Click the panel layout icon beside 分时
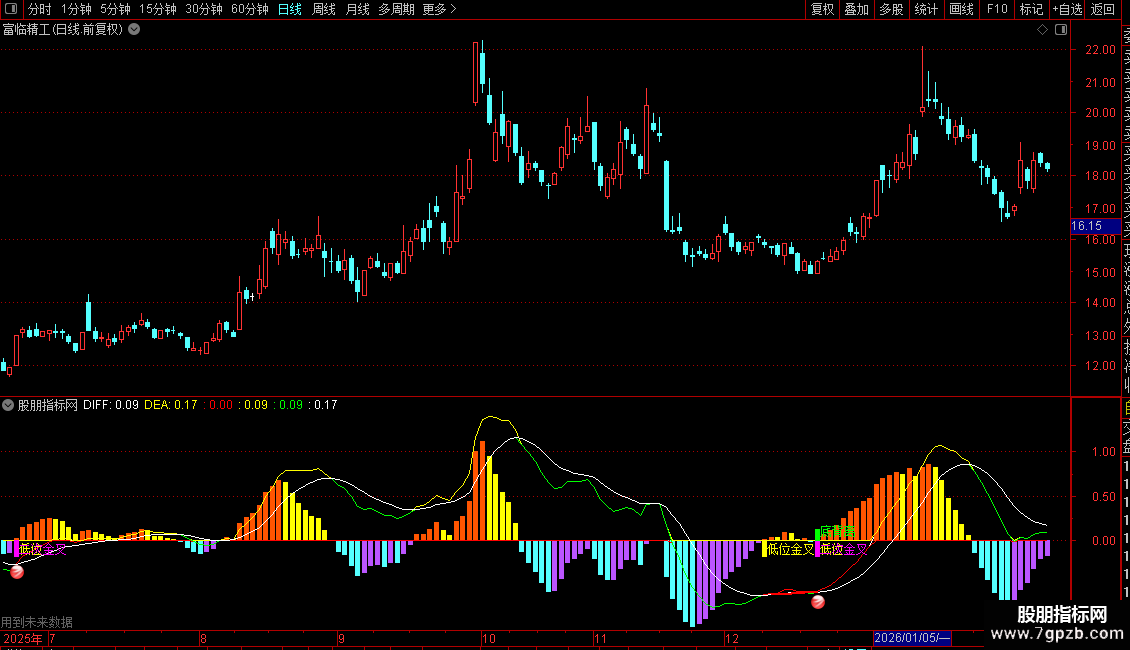 tap(11, 9)
